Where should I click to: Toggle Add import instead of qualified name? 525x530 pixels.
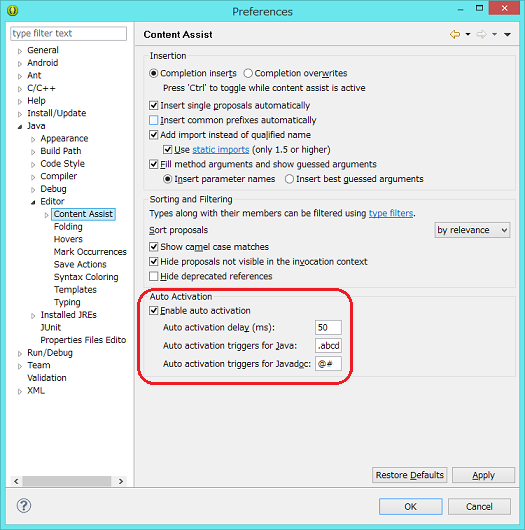[153, 135]
